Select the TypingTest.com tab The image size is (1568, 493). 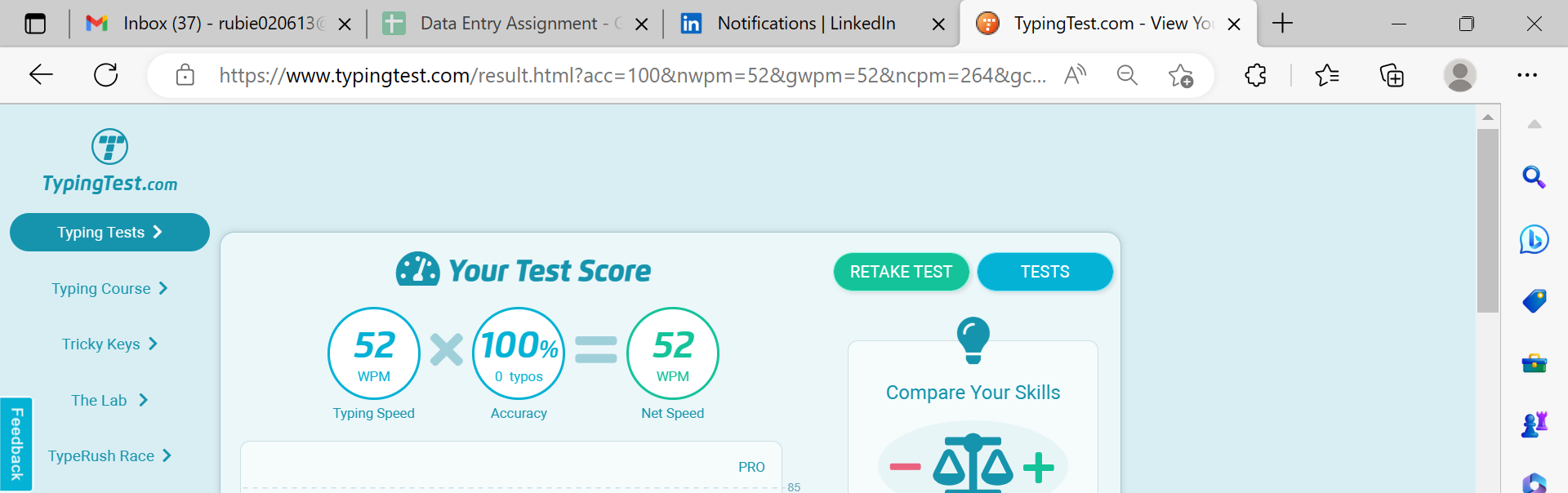1107,24
